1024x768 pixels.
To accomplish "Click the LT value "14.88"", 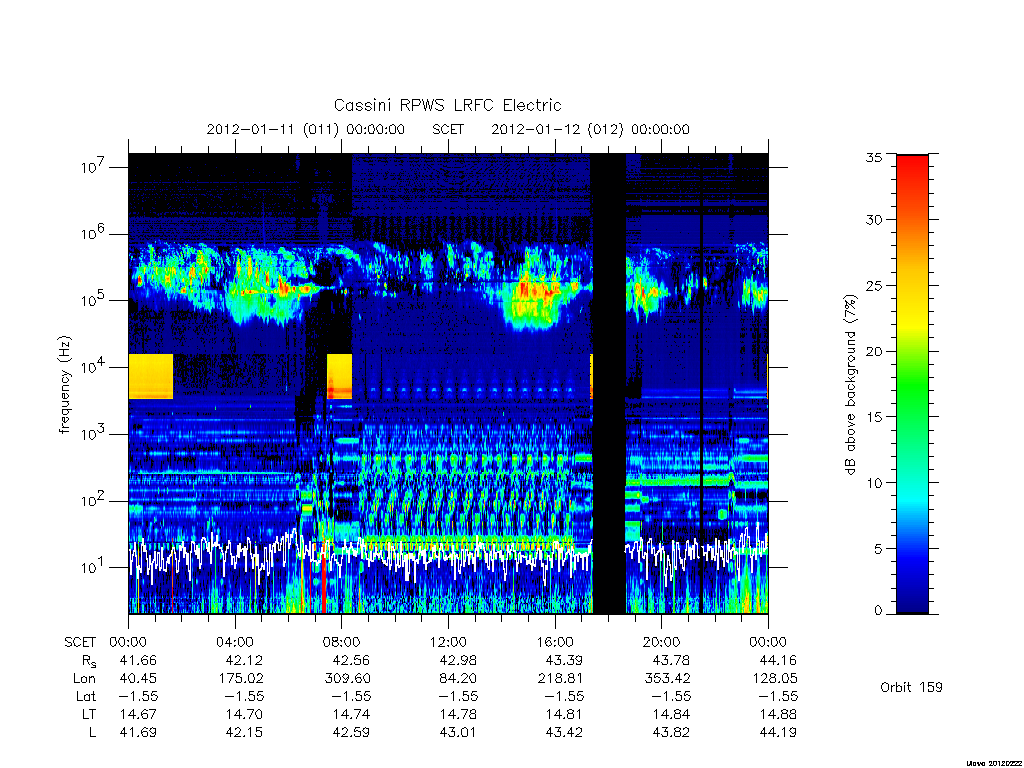I will coord(778,714).
